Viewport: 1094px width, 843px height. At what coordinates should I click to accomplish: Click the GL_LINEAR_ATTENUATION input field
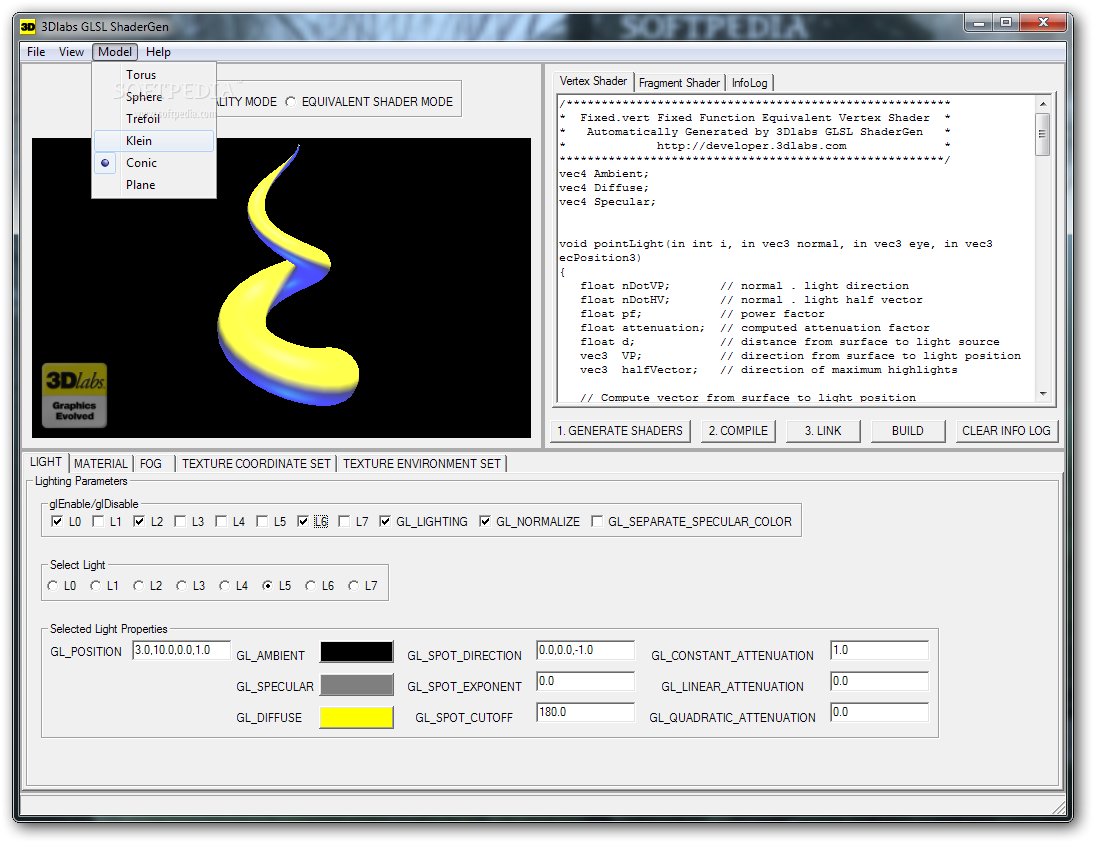coord(879,681)
